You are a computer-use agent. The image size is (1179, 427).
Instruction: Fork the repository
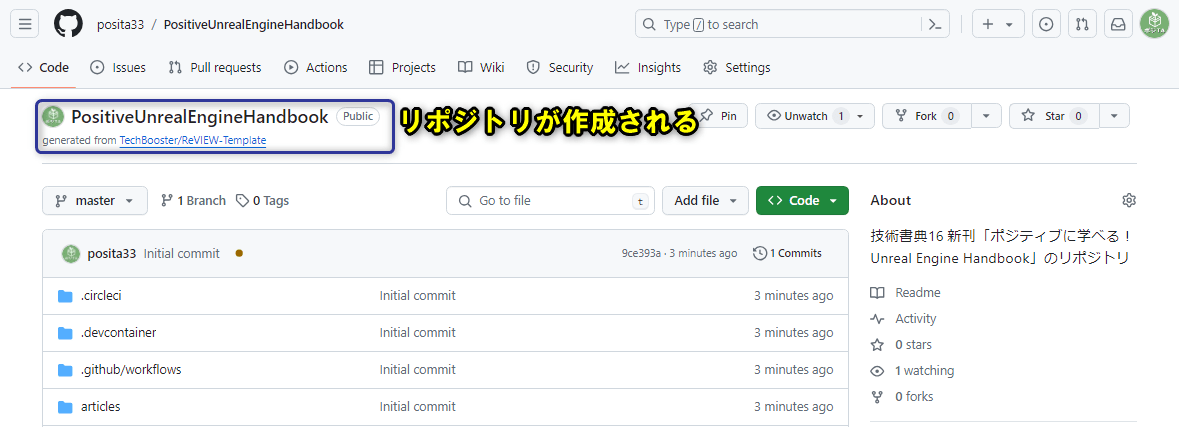click(x=927, y=117)
